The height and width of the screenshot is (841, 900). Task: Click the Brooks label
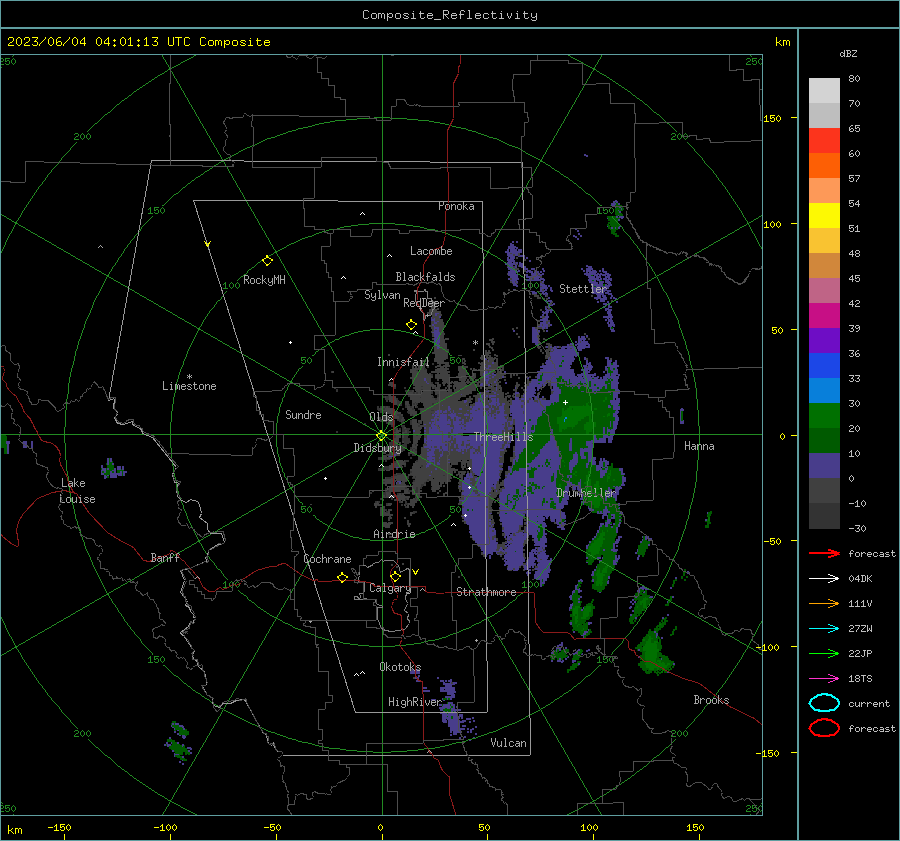click(x=711, y=700)
